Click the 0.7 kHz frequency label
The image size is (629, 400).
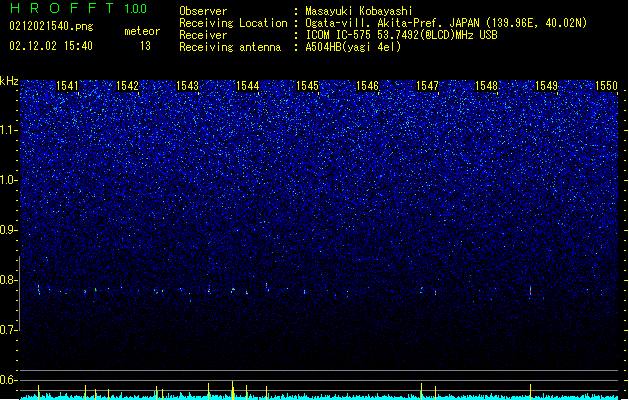tap(9, 330)
